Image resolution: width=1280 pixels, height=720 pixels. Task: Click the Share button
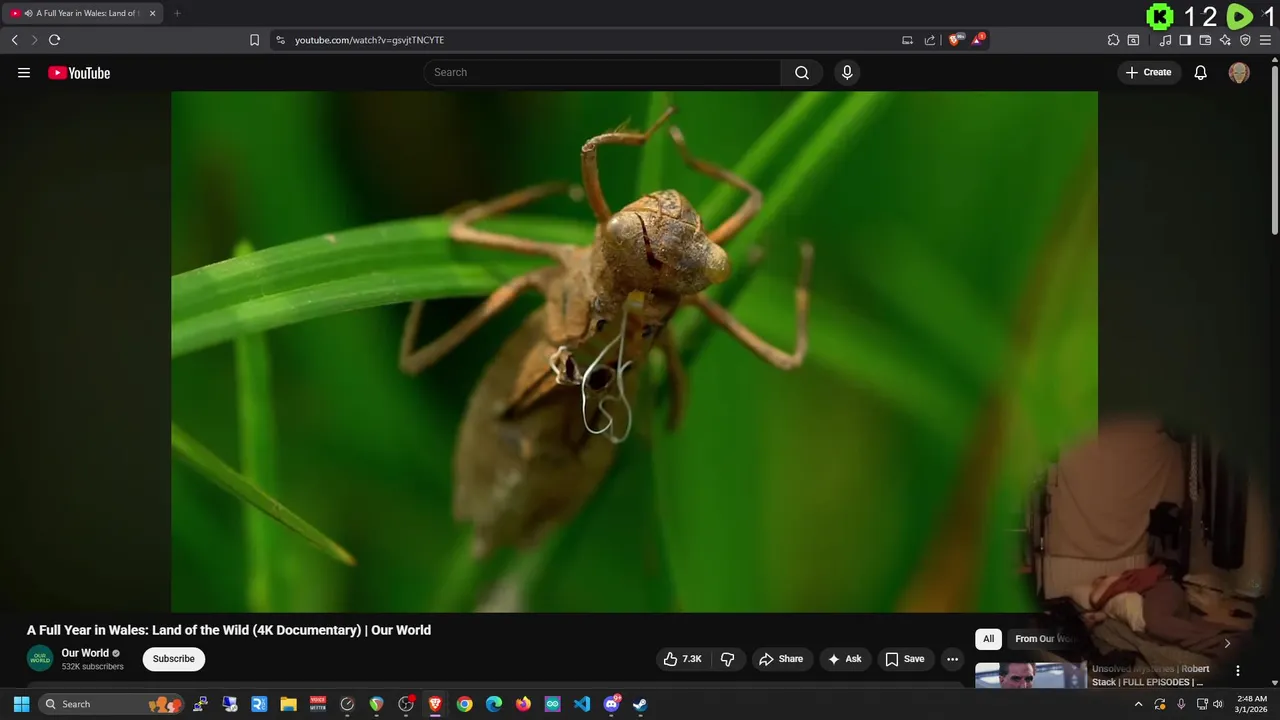point(781,659)
